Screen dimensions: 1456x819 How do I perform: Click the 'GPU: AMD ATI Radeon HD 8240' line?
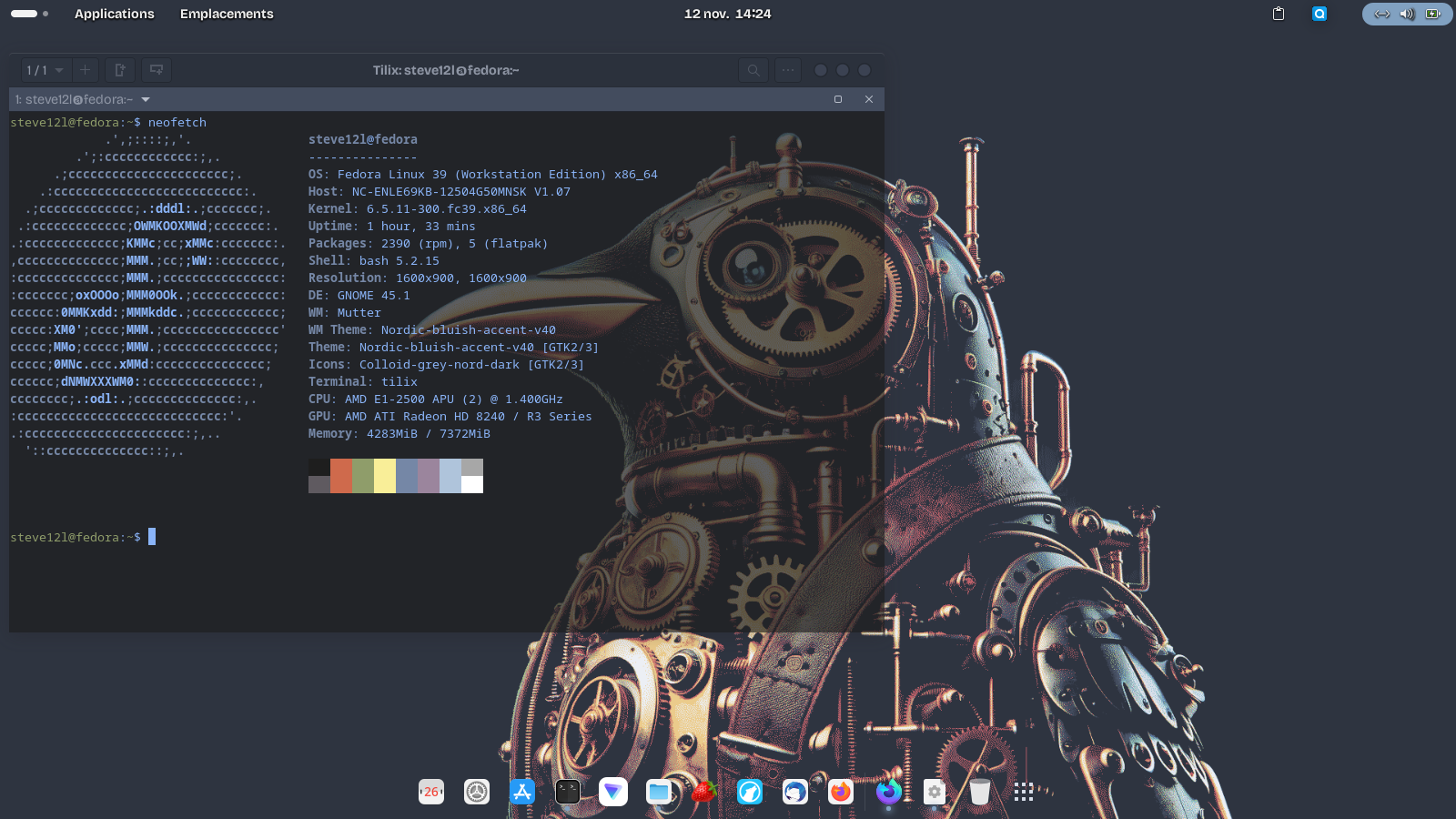point(450,416)
